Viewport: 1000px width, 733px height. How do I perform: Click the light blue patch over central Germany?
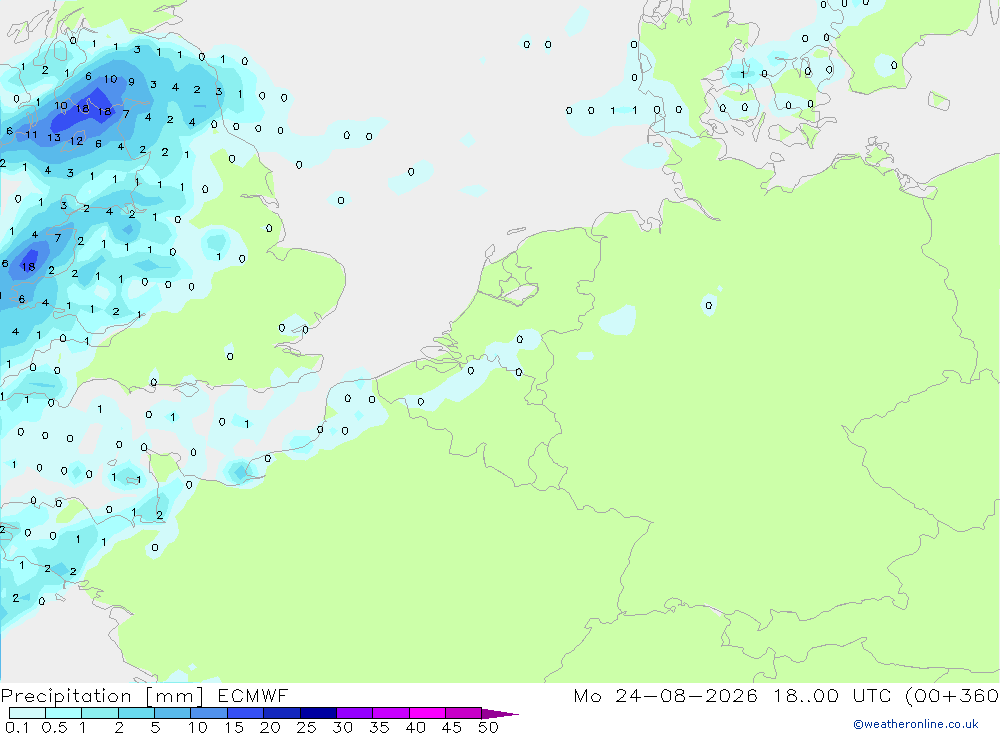click(618, 320)
